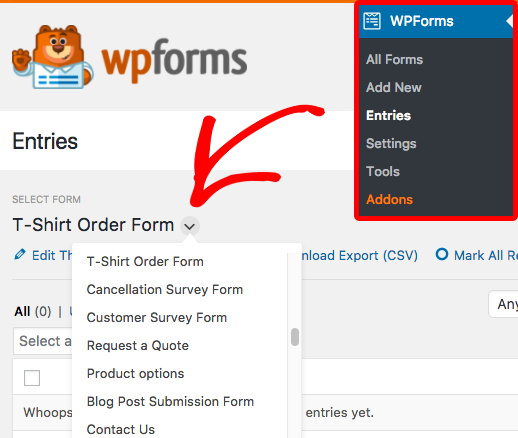
Task: Click the pencil Edit This Form icon
Action: point(20,255)
